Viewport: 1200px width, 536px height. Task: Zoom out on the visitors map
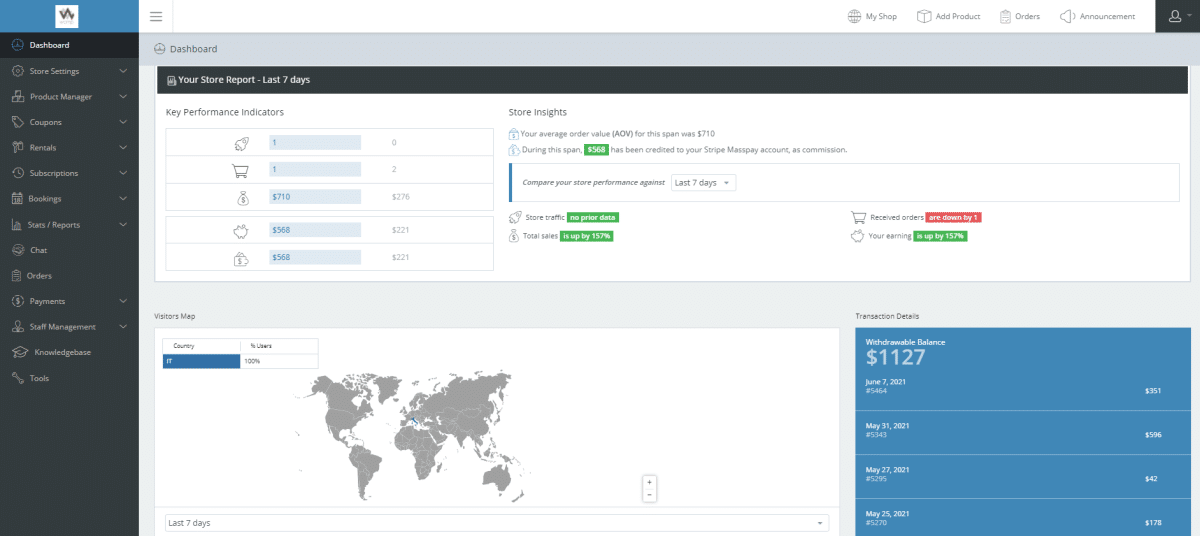(x=650, y=495)
